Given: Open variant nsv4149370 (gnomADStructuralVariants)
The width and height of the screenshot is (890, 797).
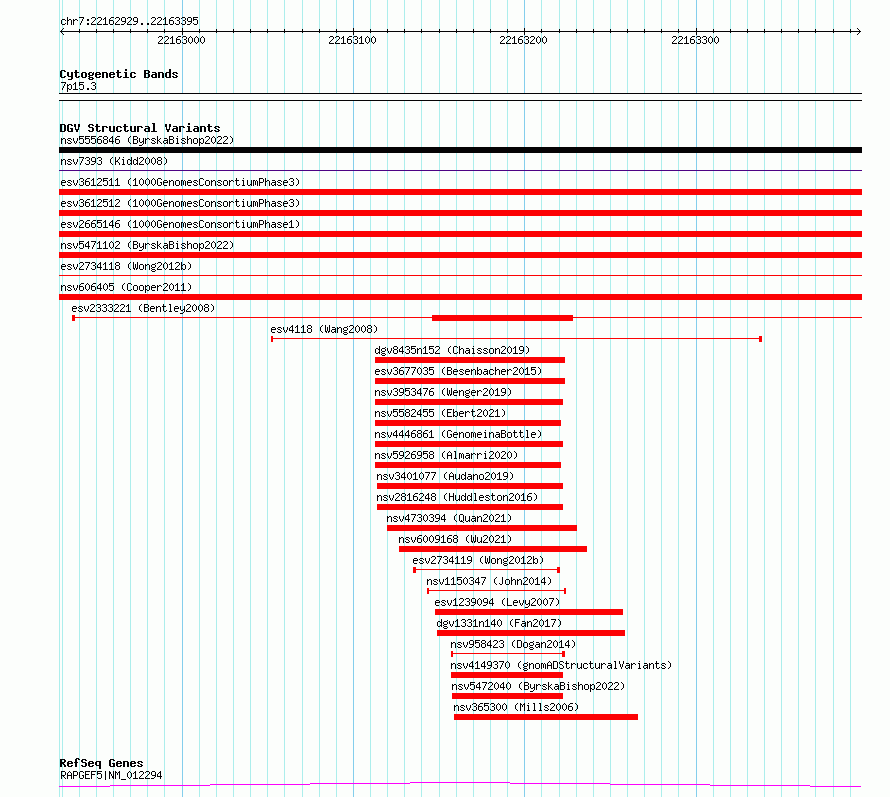Looking at the screenshot, I should (561, 665).
